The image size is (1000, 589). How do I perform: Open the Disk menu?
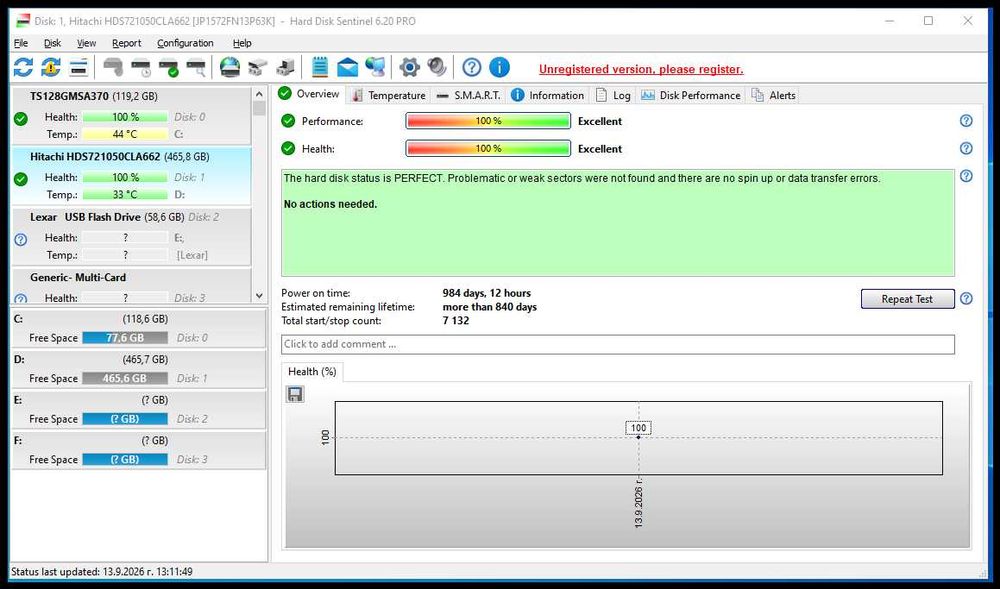click(52, 43)
